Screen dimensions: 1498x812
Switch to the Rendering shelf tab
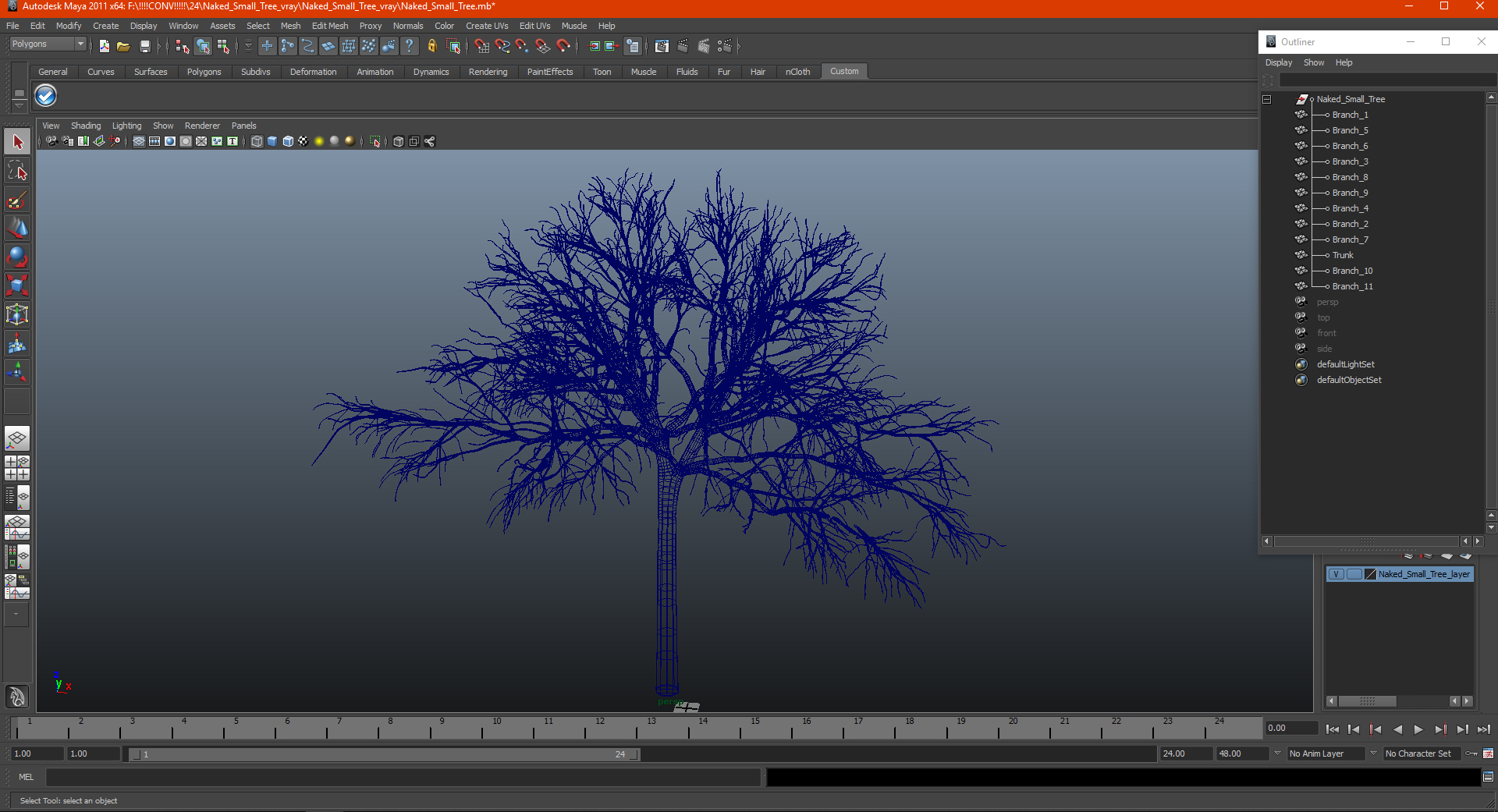(x=488, y=72)
